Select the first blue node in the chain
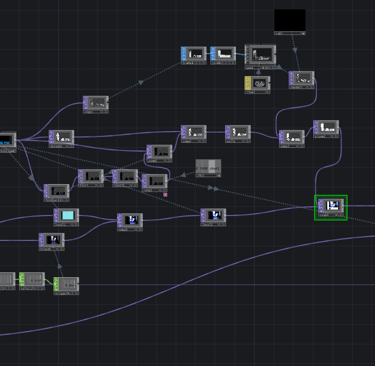The image size is (375, 366). point(193,55)
